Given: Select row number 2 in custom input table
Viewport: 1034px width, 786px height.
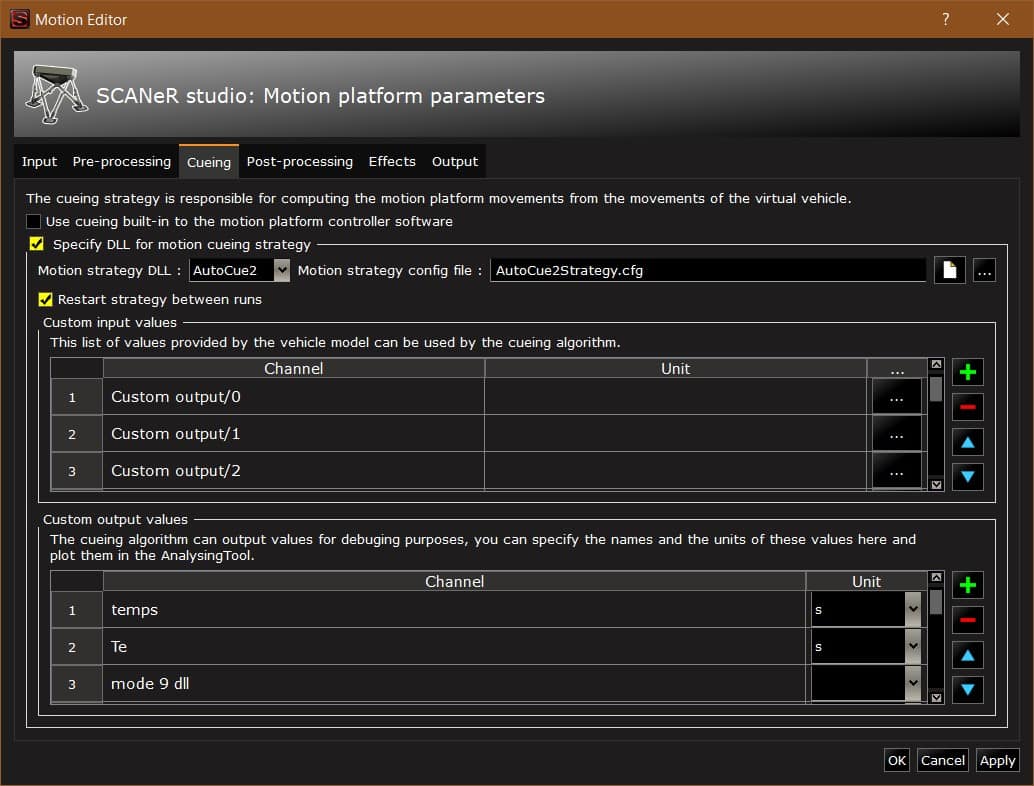Looking at the screenshot, I should [76, 434].
